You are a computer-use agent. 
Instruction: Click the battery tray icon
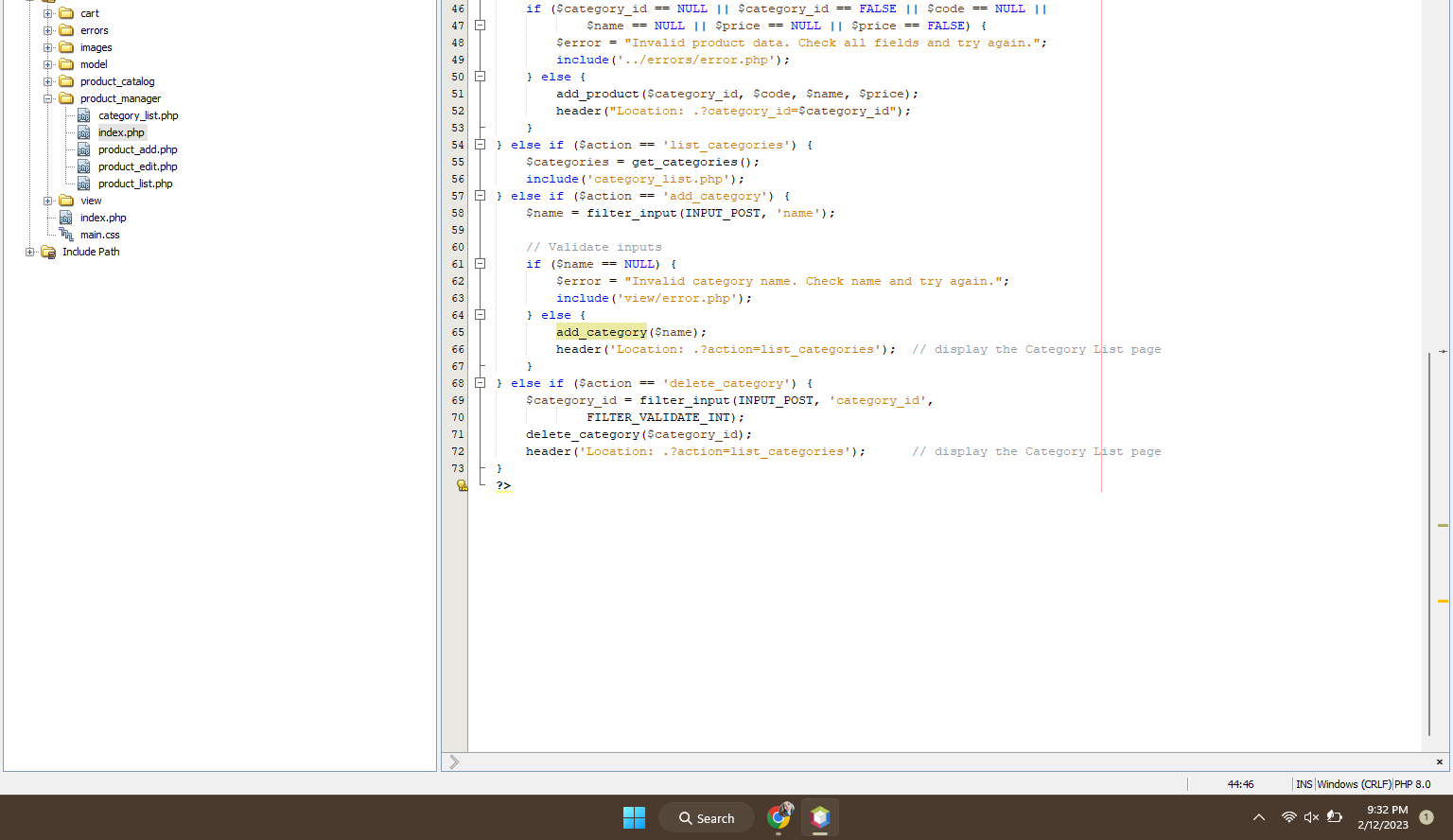(x=1335, y=817)
